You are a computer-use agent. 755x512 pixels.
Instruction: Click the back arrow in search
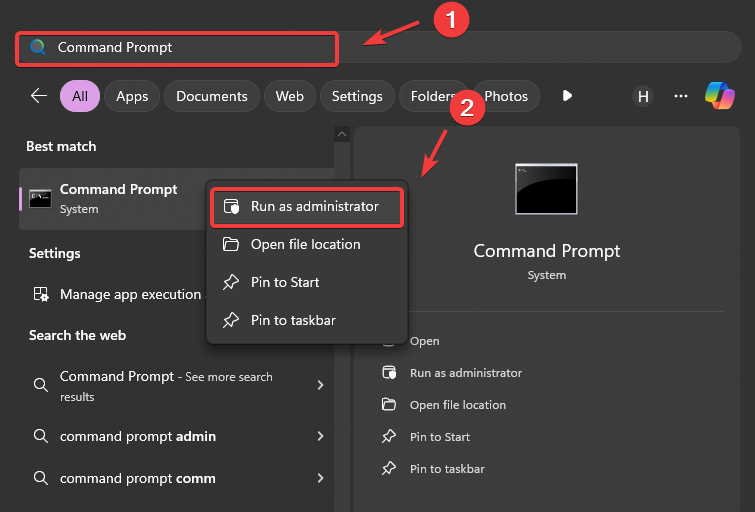[x=39, y=96]
